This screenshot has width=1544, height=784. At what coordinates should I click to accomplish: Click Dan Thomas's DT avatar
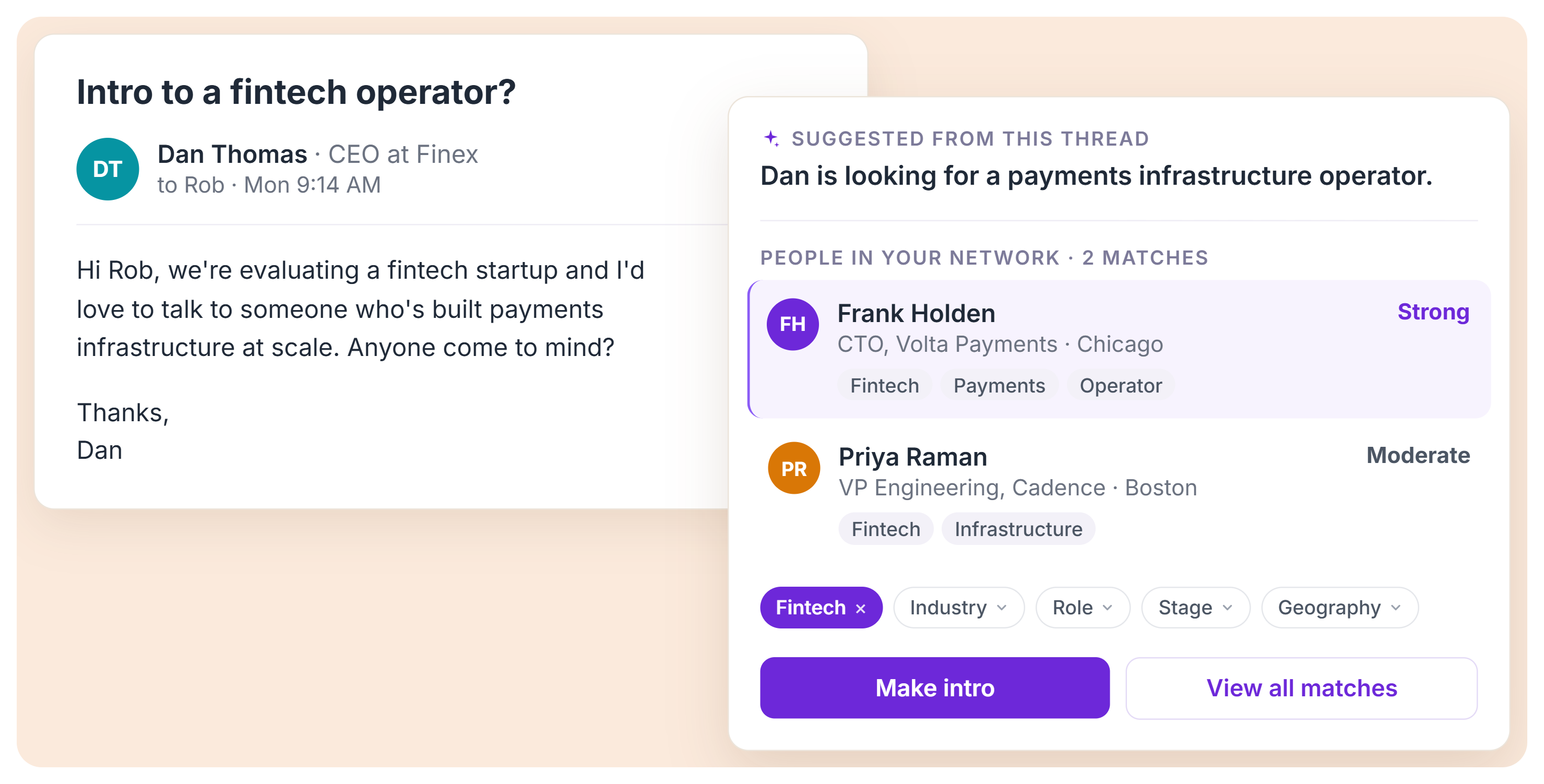click(108, 169)
